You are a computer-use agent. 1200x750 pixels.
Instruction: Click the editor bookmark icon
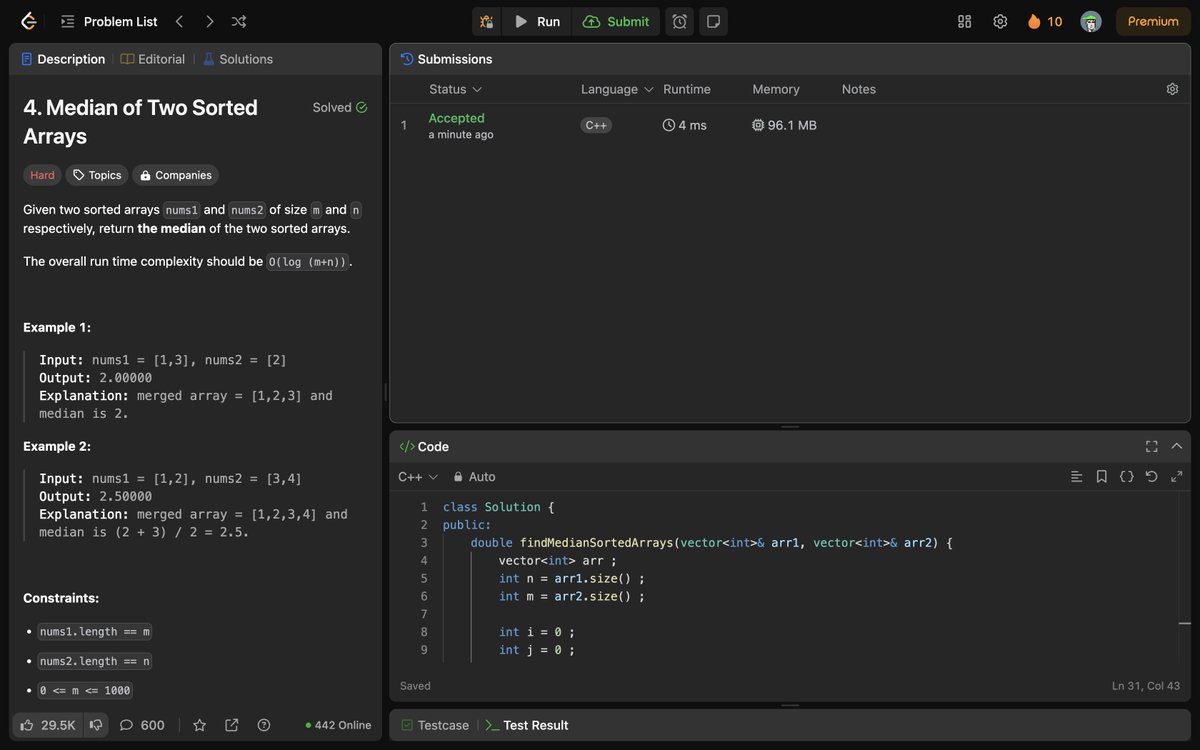click(x=1101, y=477)
